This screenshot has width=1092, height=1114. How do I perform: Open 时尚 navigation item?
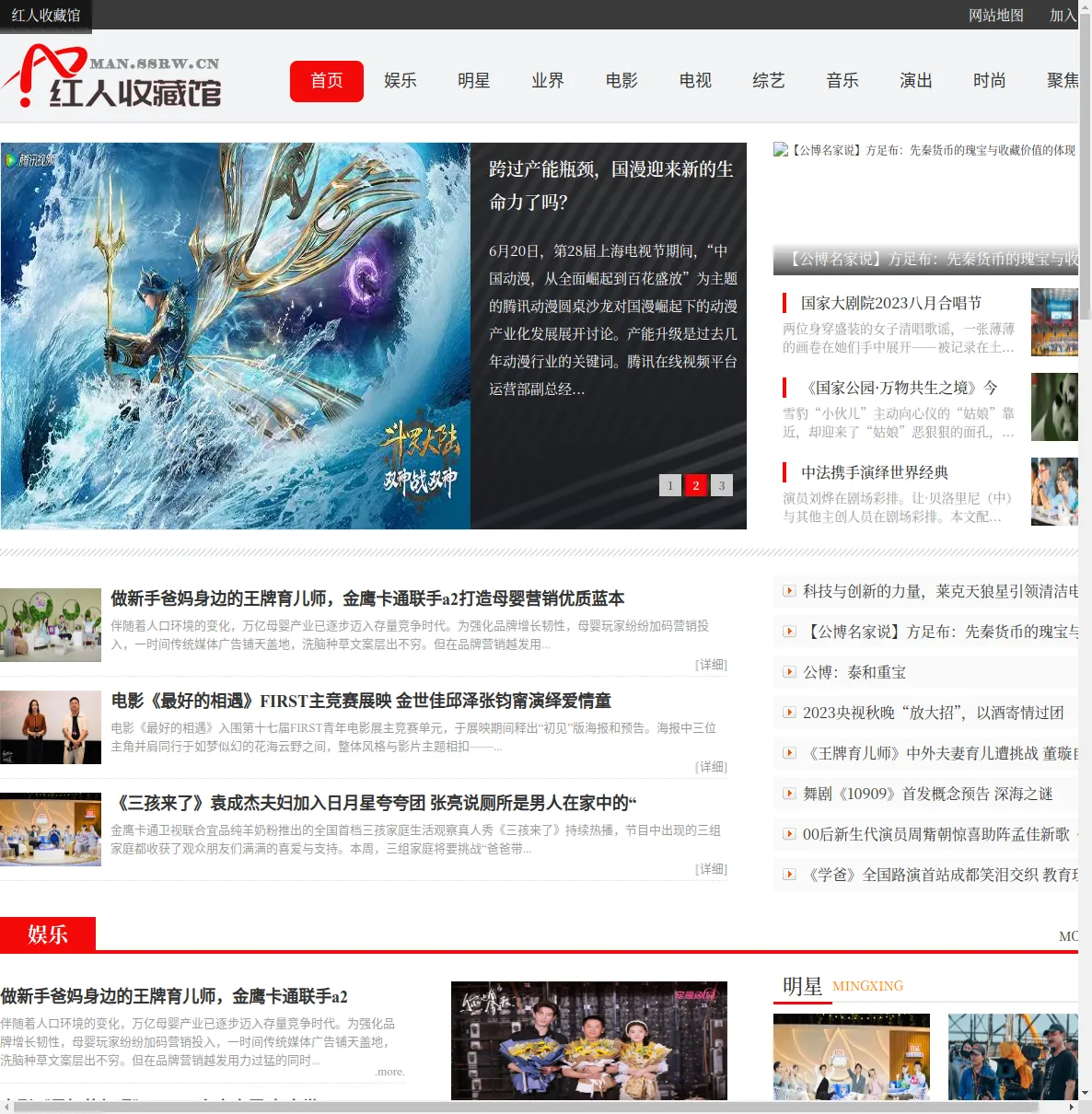coord(990,81)
